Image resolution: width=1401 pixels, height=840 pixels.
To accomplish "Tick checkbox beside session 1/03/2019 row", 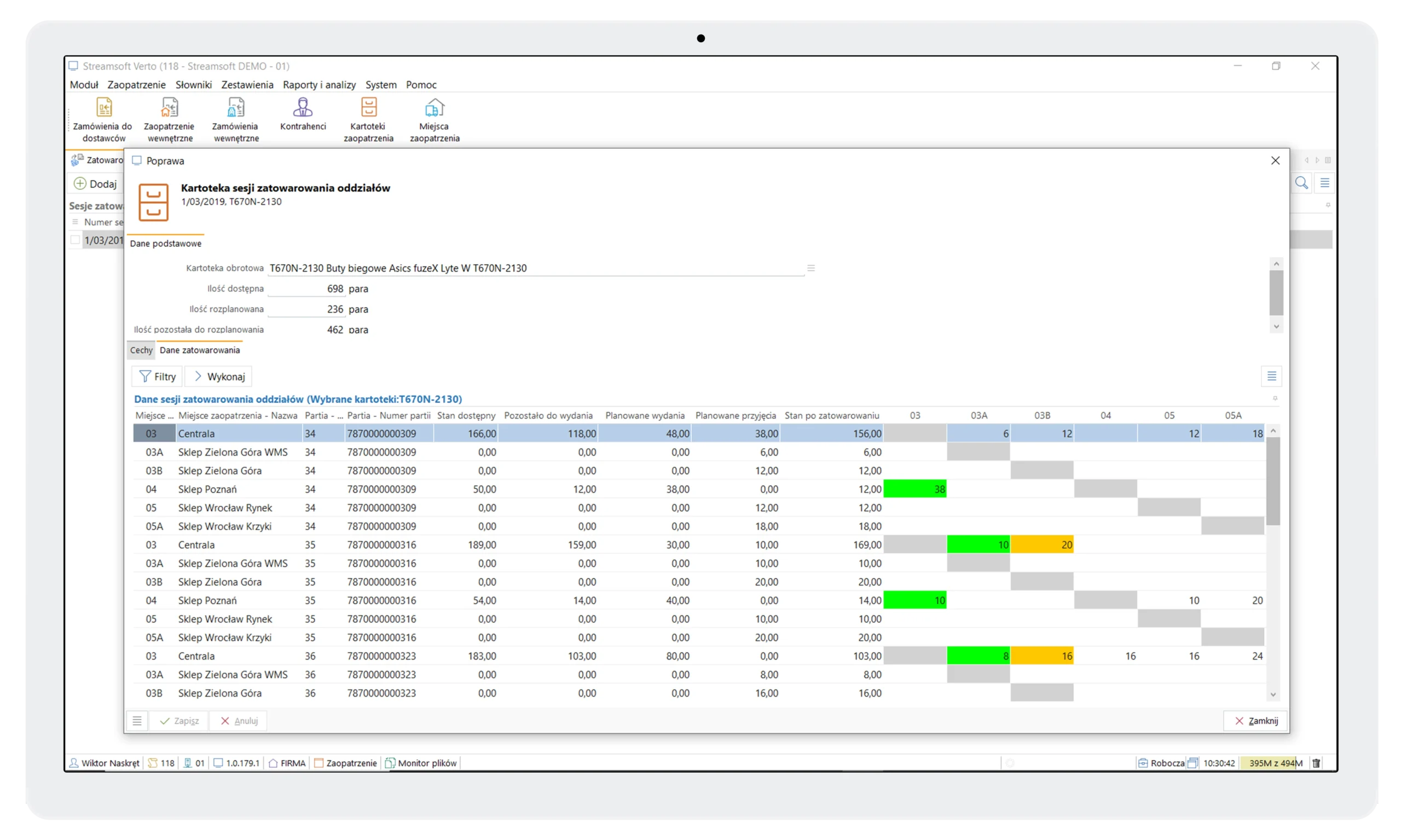I will (x=75, y=240).
